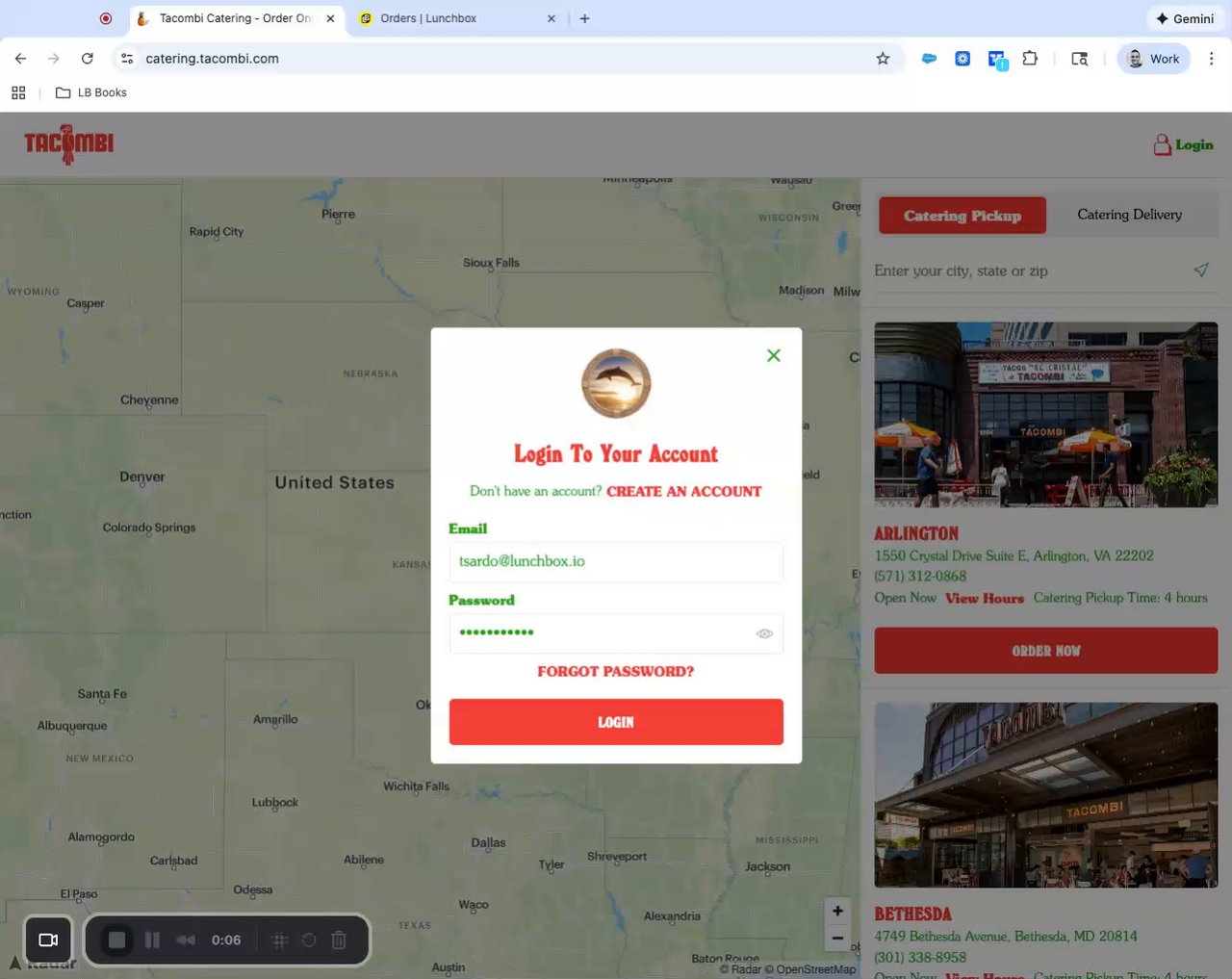The image size is (1232, 979).
Task: Open the LB Books bookmark folder
Action: (x=91, y=92)
